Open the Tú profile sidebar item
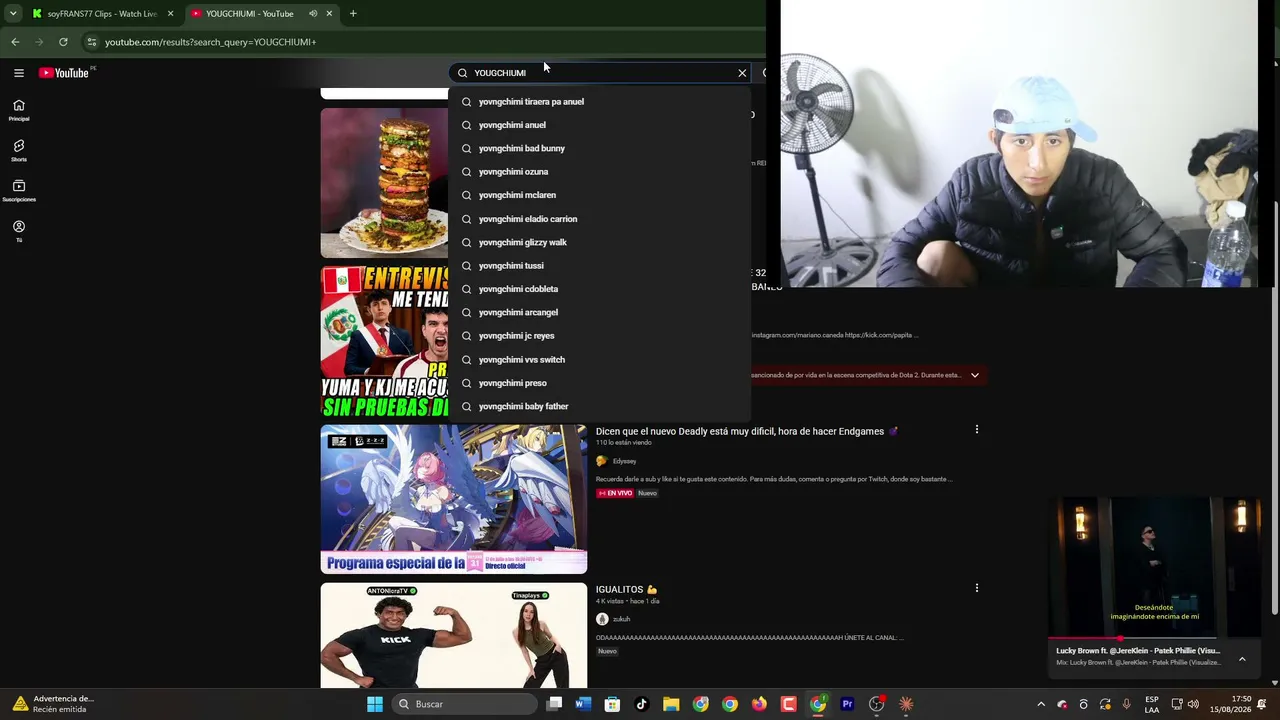This screenshot has width=1280, height=720. click(19, 231)
